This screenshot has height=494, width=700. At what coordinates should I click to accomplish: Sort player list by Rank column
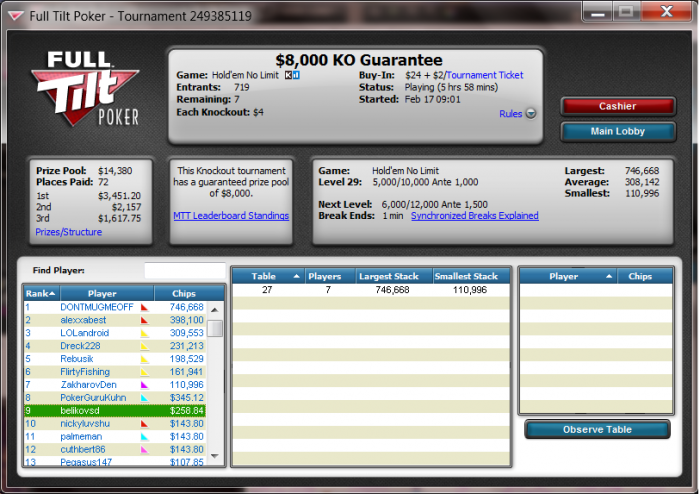(42, 294)
